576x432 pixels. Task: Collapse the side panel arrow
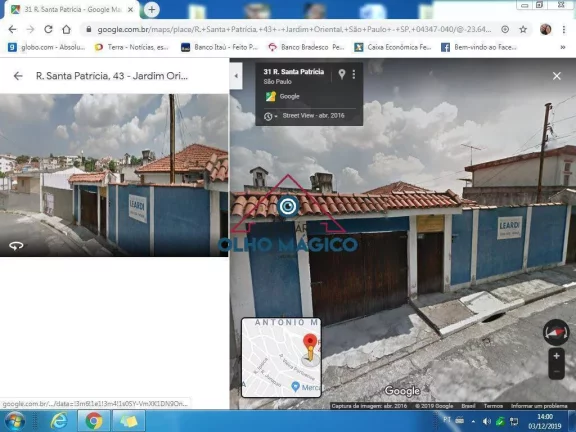pyautogui.click(x=236, y=76)
